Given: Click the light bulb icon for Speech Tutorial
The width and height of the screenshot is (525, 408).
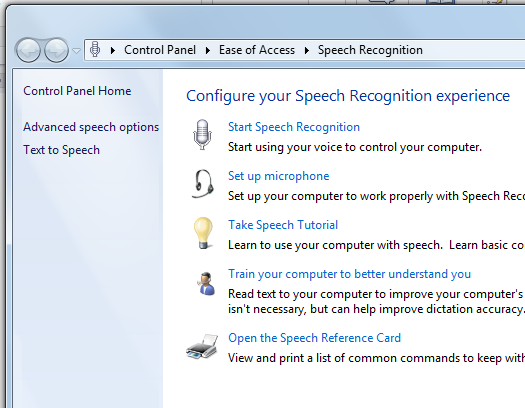Looking at the screenshot, I should tap(203, 233).
